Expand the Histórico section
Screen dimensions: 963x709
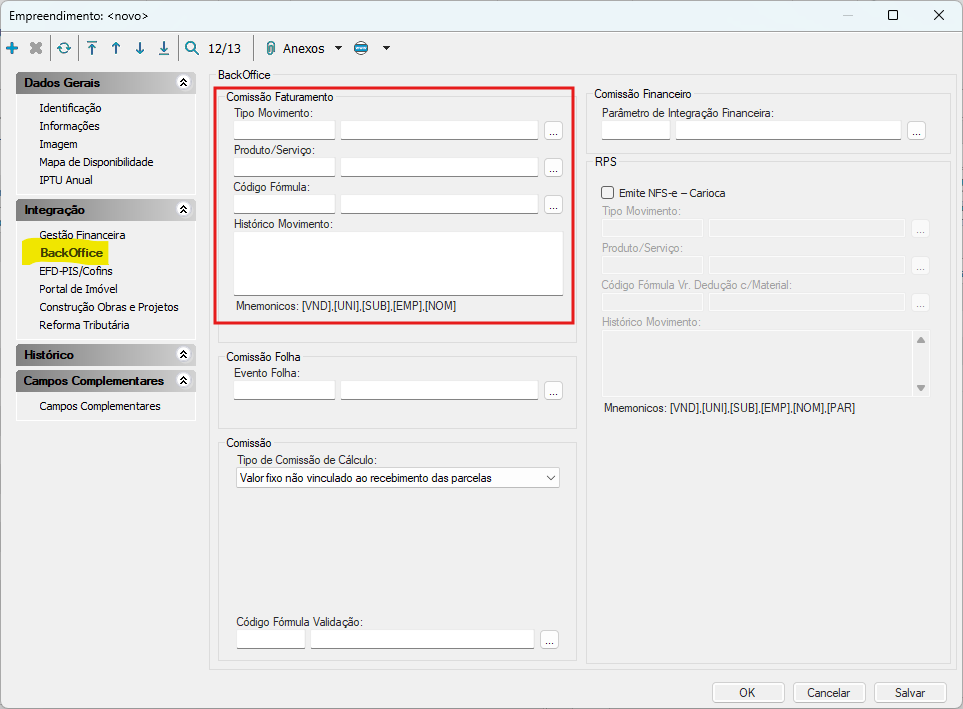183,354
